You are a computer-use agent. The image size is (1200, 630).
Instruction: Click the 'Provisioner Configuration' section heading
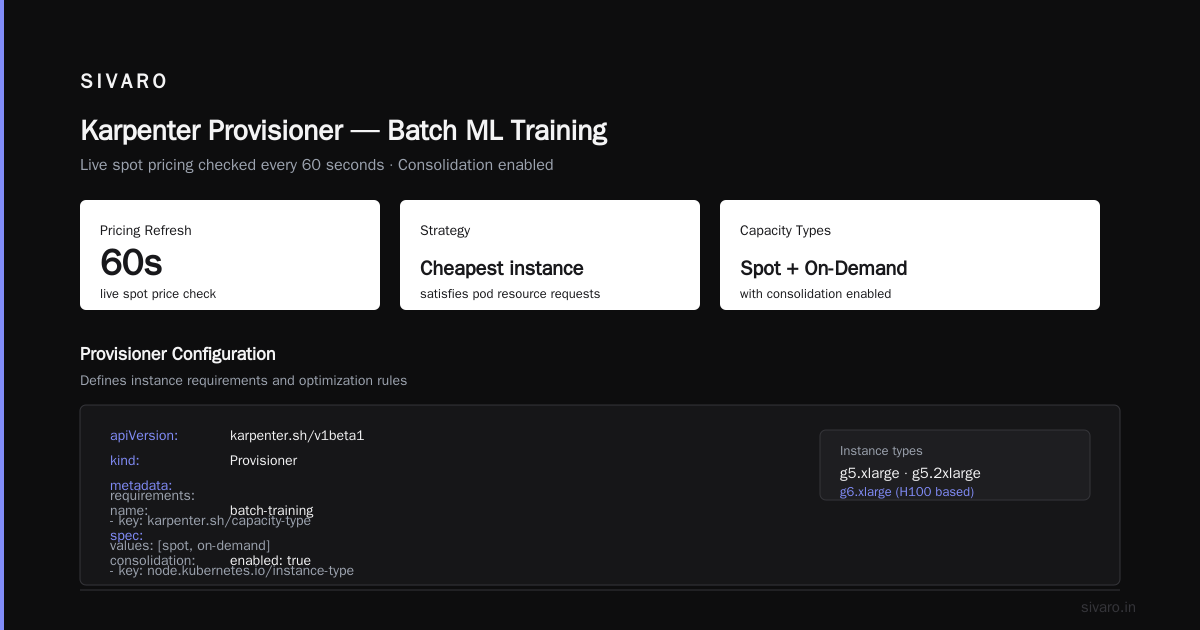178,354
